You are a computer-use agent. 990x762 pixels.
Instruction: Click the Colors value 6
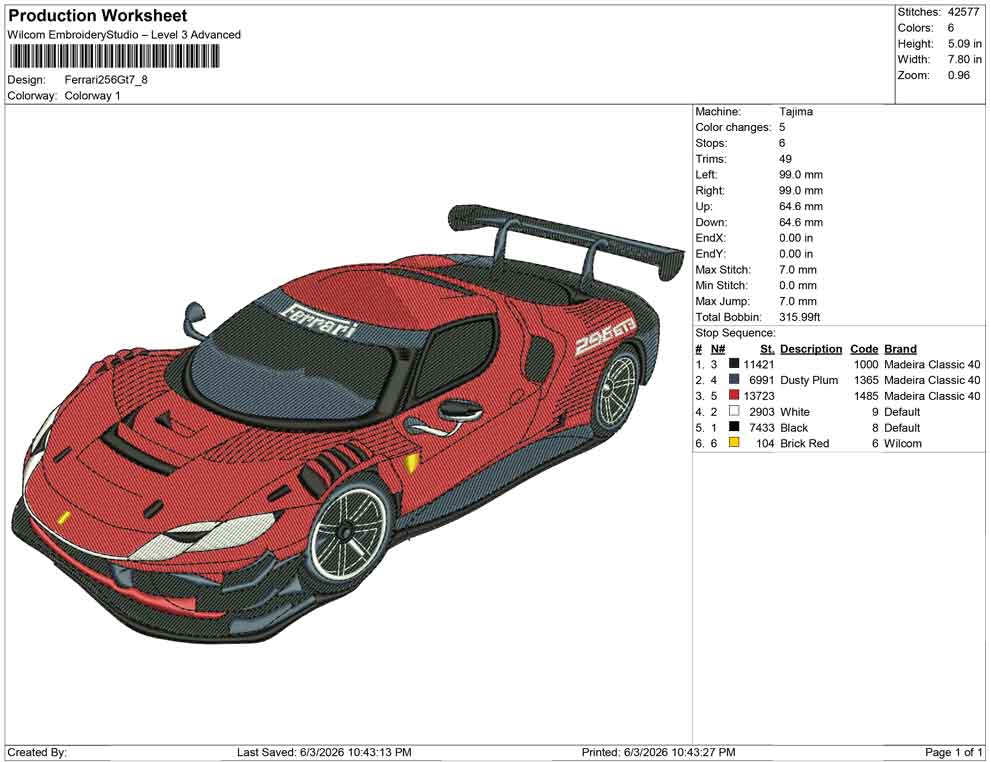coord(951,28)
